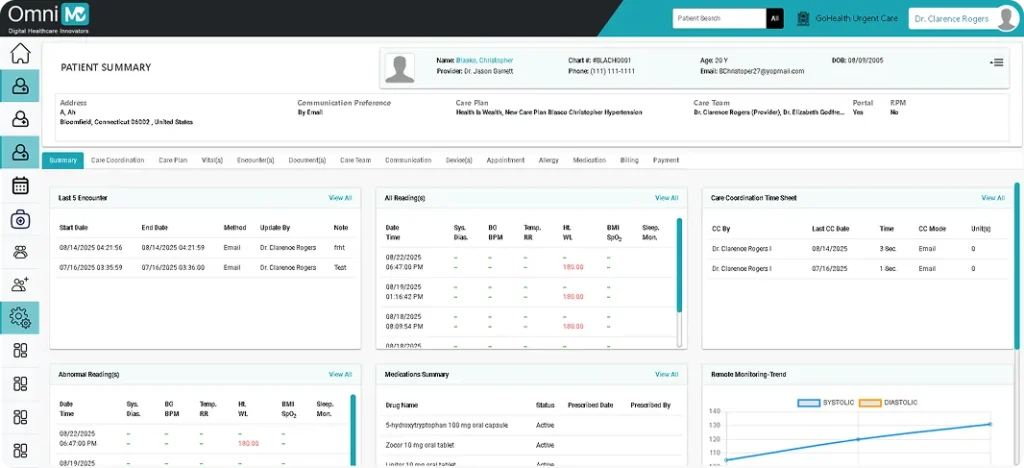The image size is (1024, 468).
Task: Open the Care Team tab
Action: pyautogui.click(x=355, y=160)
